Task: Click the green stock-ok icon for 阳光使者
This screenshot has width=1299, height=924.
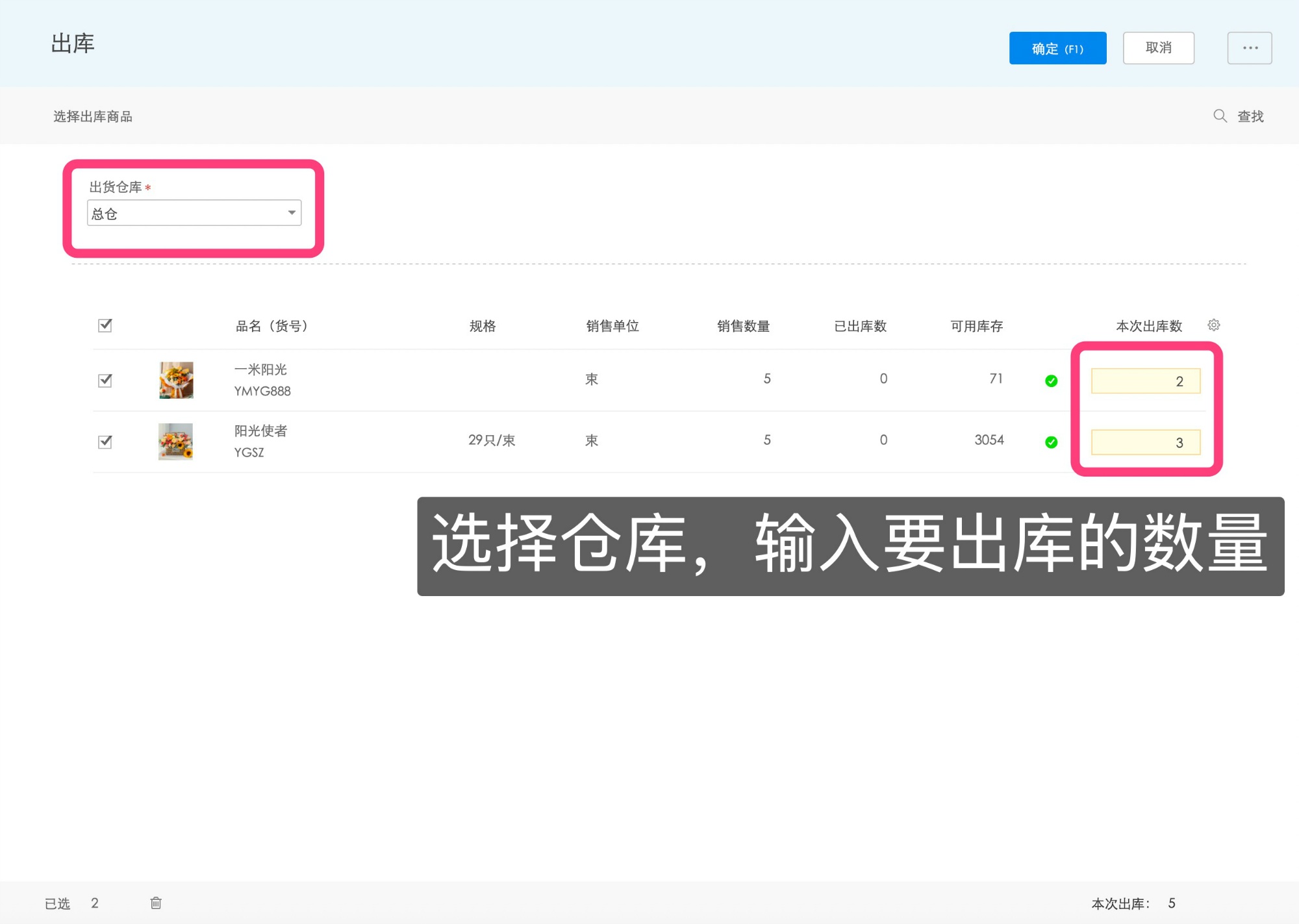Action: (x=1051, y=442)
